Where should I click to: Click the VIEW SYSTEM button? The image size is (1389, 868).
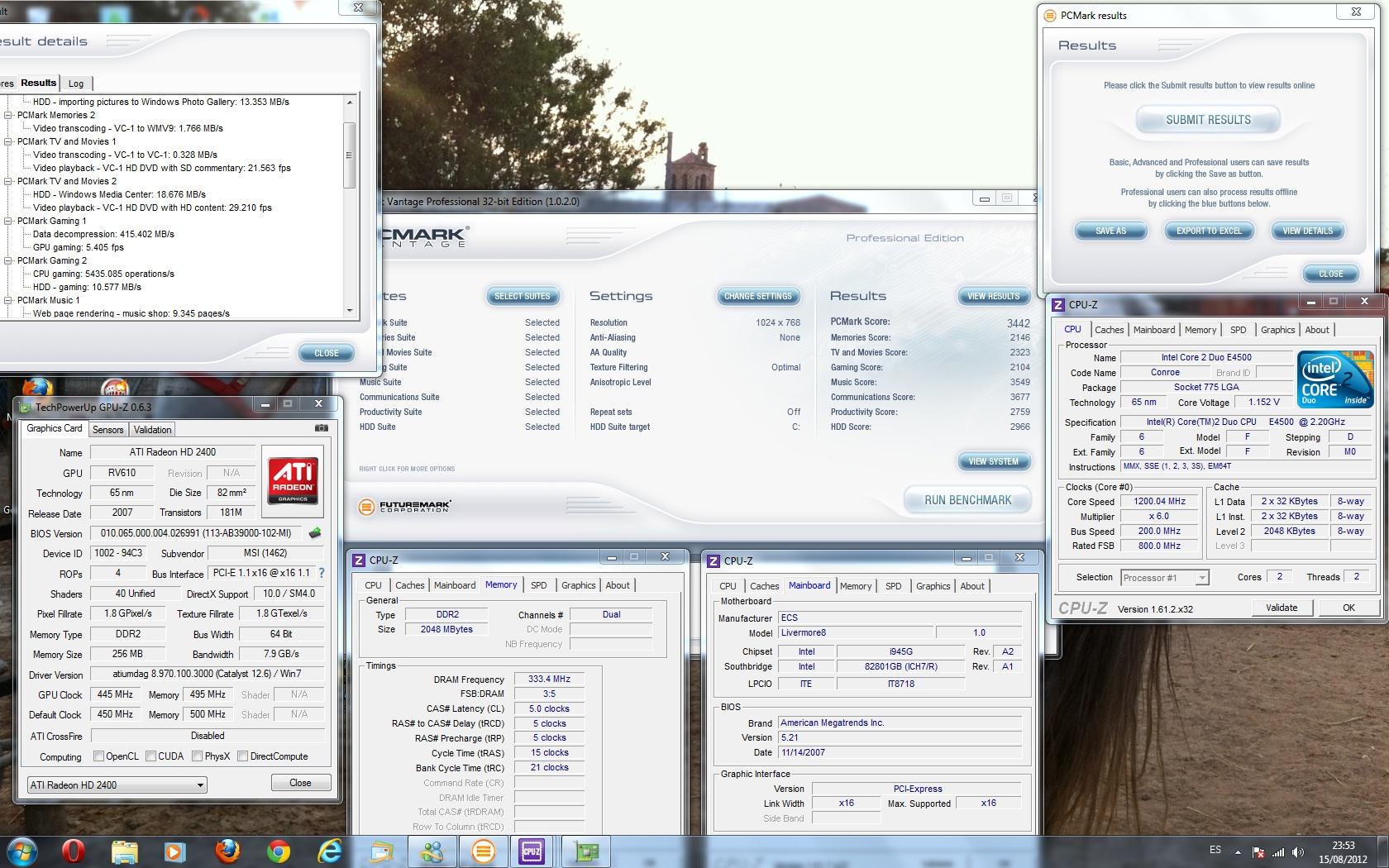coord(993,461)
